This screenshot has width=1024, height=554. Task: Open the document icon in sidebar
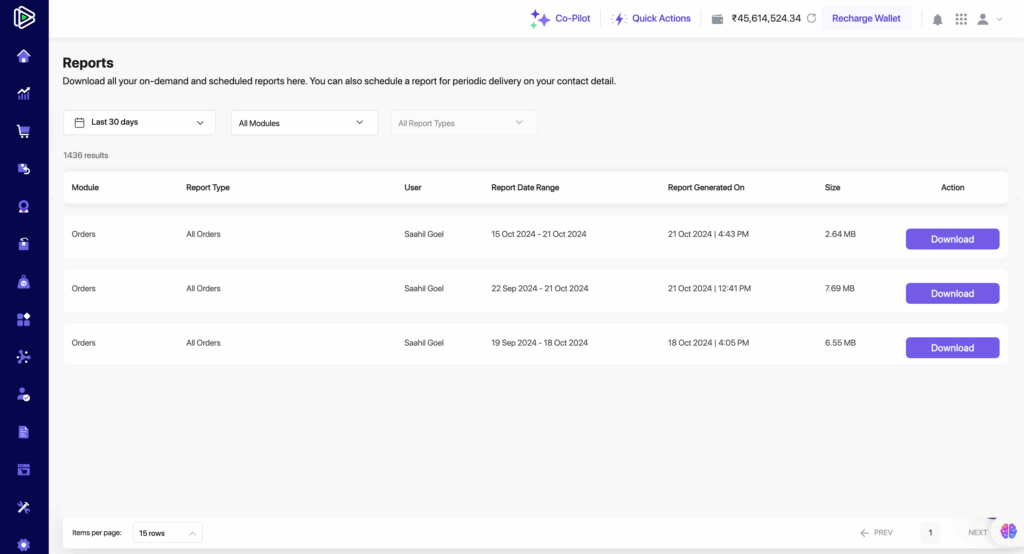coord(24,432)
